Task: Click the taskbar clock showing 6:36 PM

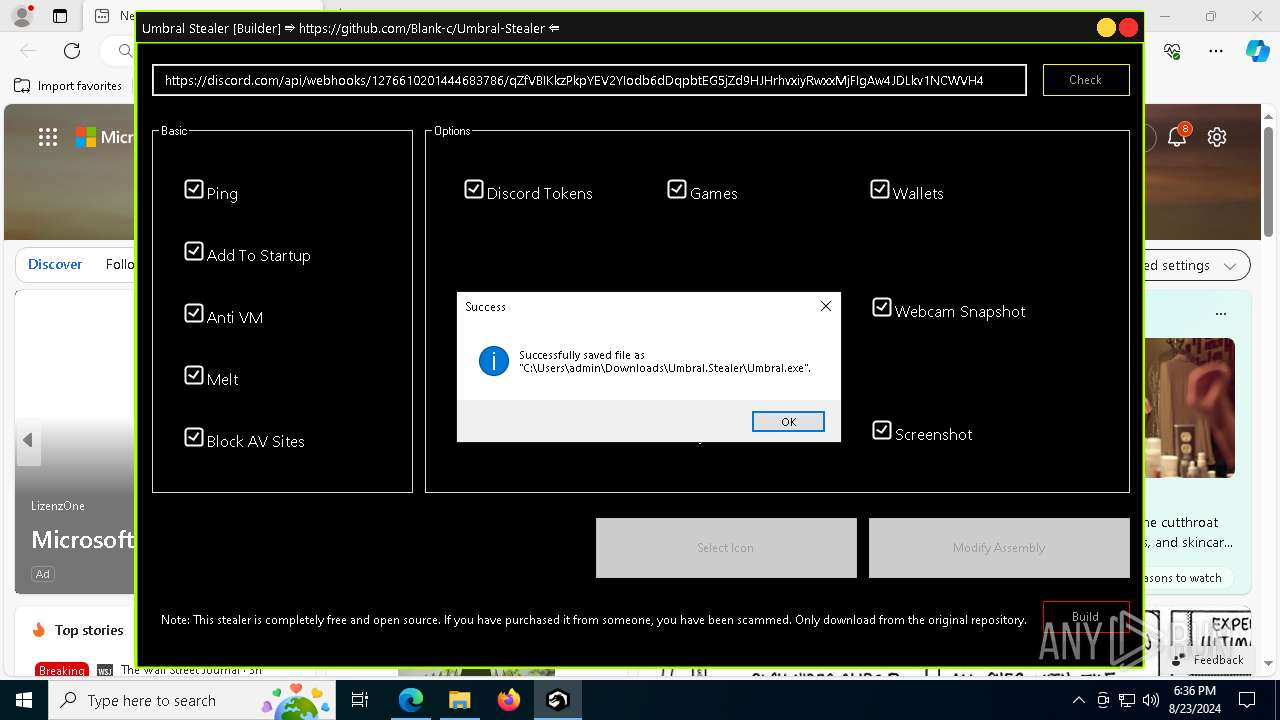Action: click(x=1194, y=700)
